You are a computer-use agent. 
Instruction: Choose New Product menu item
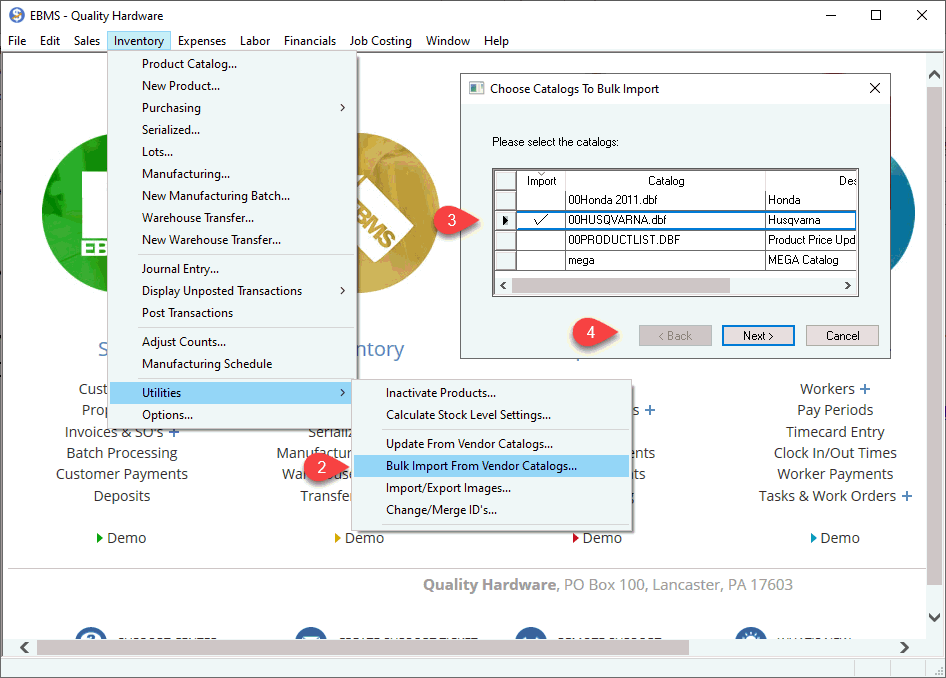[x=232, y=86]
